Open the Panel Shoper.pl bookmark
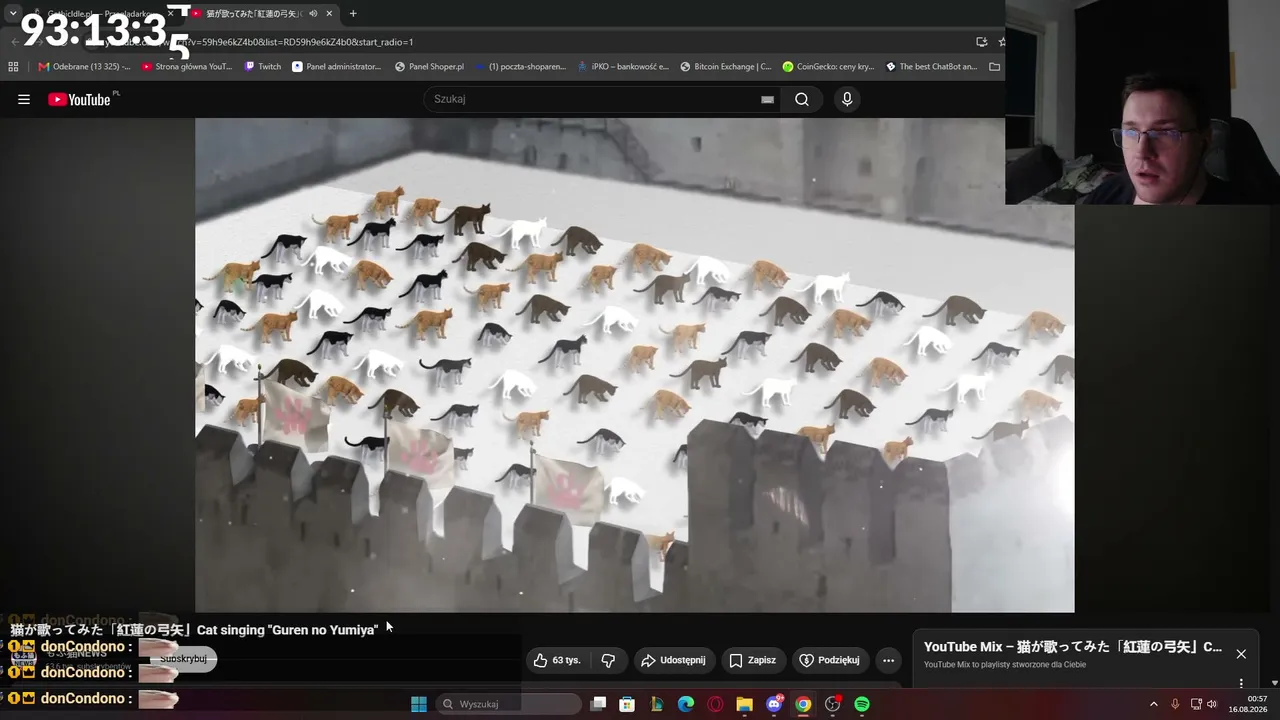The image size is (1280, 720). (430, 67)
